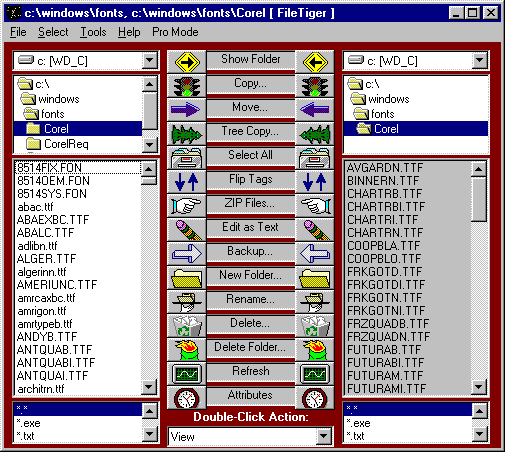Open the Tools menu

pos(93,32)
